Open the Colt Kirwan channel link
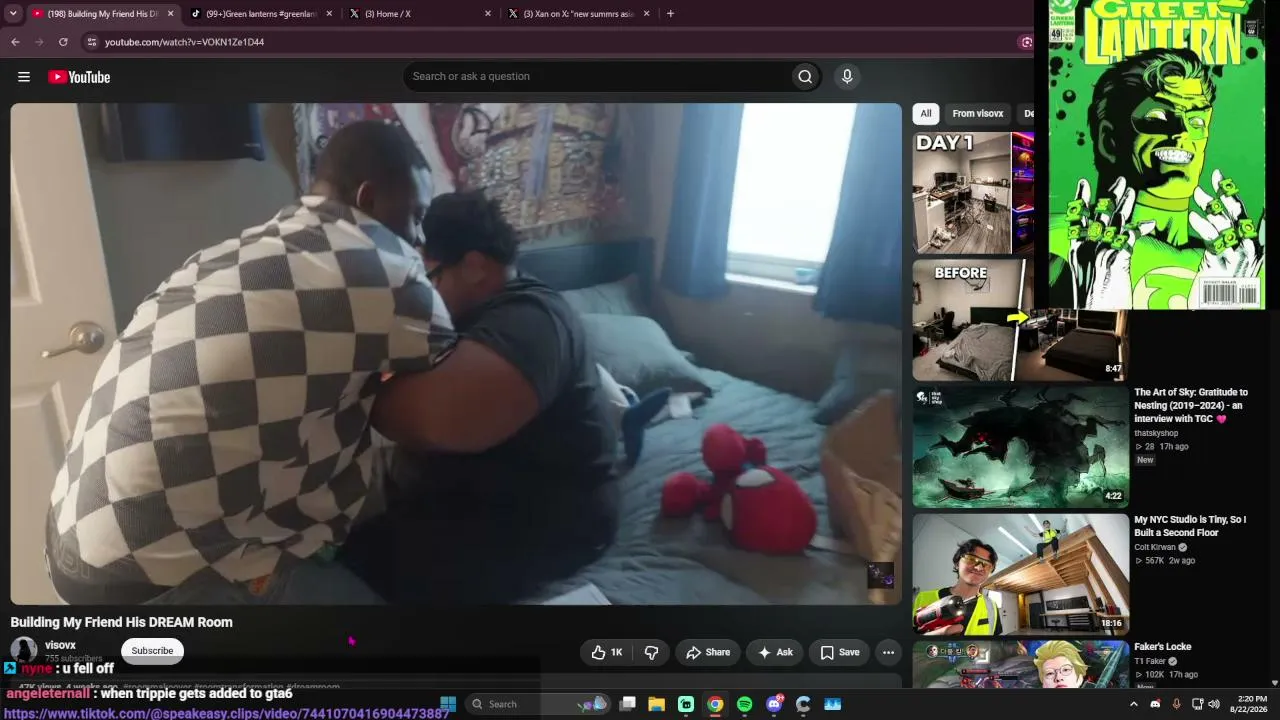 pyautogui.click(x=1158, y=547)
